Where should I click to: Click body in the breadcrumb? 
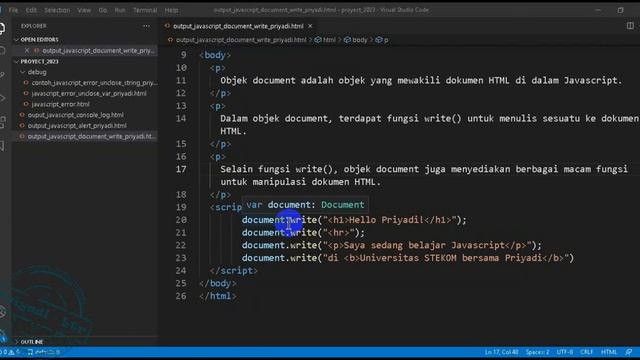click(359, 40)
